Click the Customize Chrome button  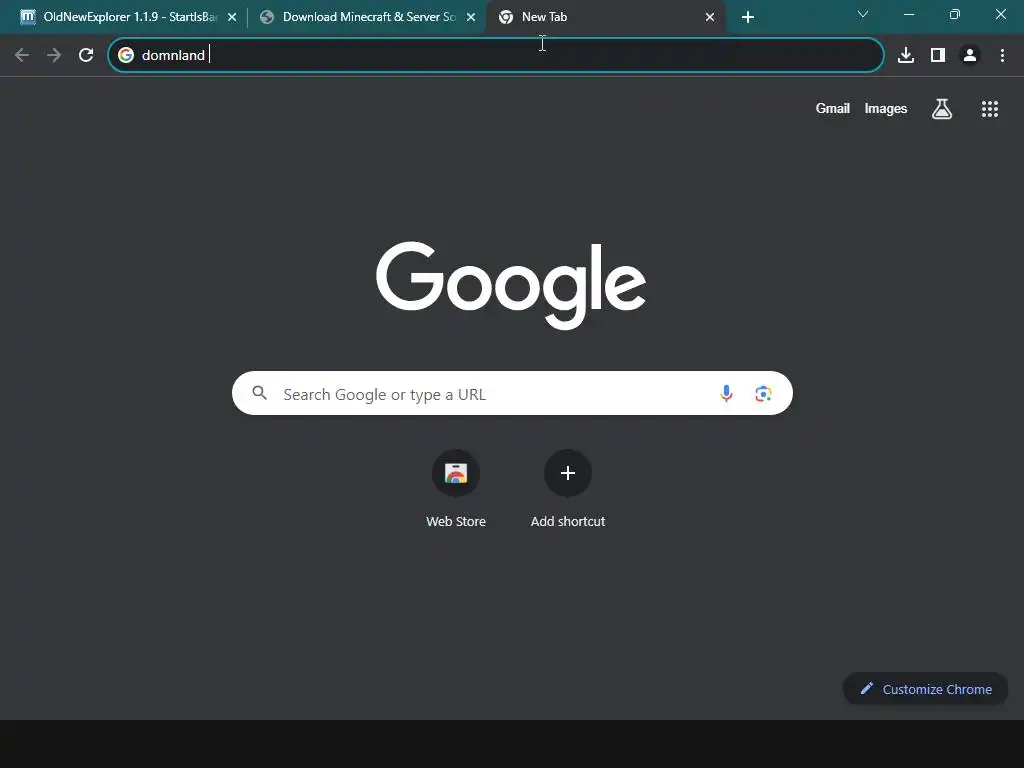(925, 689)
